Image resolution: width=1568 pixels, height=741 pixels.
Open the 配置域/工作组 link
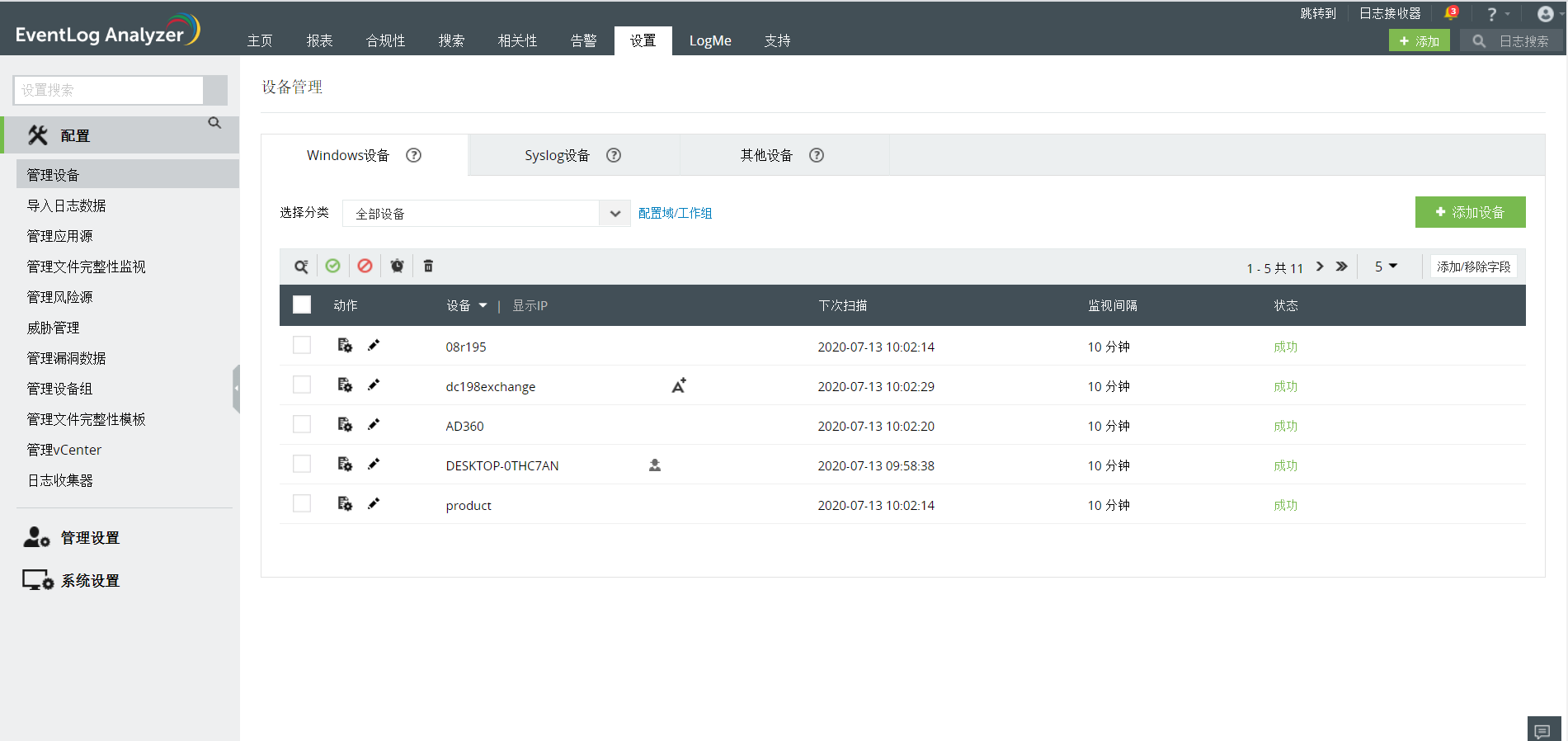coord(675,214)
